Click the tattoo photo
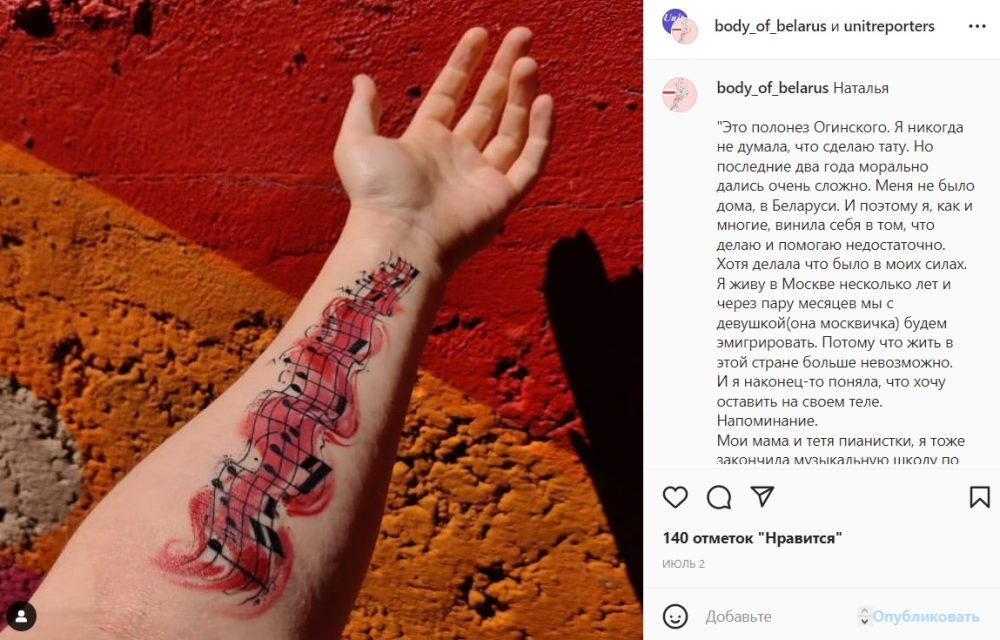The width and height of the screenshot is (1000, 640). pyautogui.click(x=321, y=320)
